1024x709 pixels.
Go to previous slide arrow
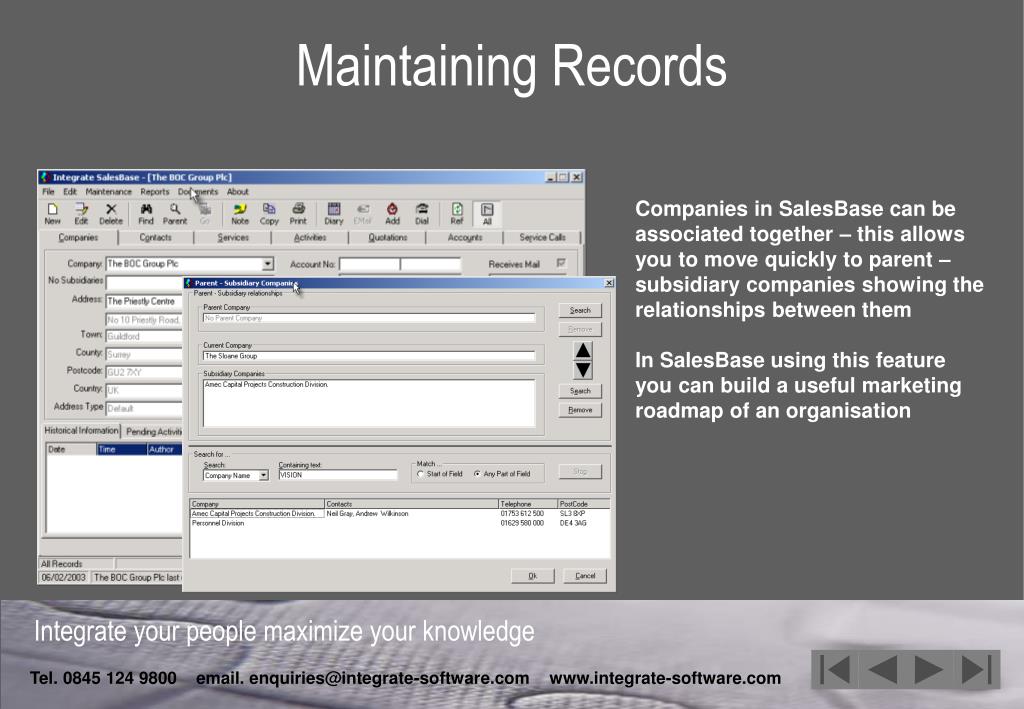click(x=882, y=669)
